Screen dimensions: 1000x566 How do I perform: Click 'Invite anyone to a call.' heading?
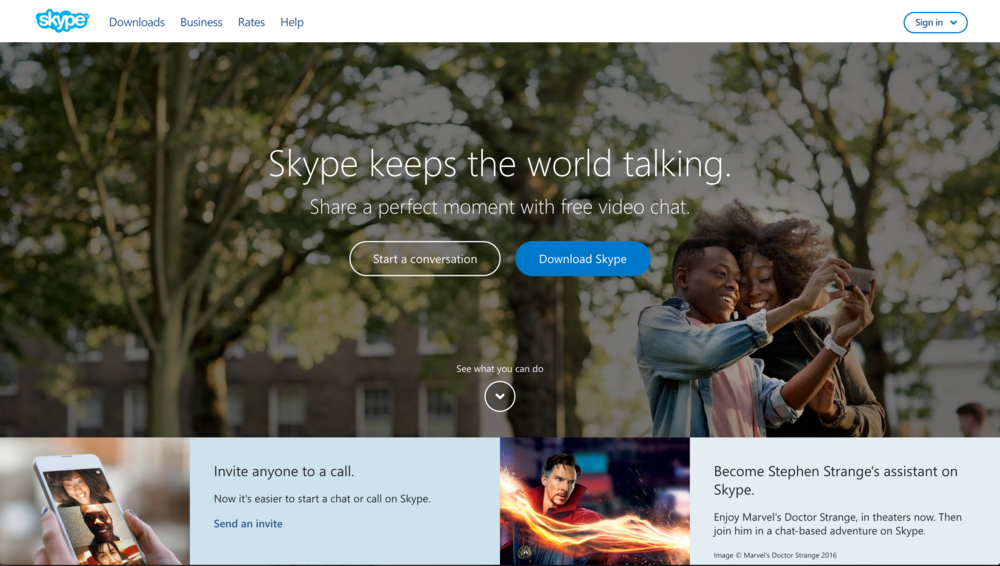click(284, 472)
